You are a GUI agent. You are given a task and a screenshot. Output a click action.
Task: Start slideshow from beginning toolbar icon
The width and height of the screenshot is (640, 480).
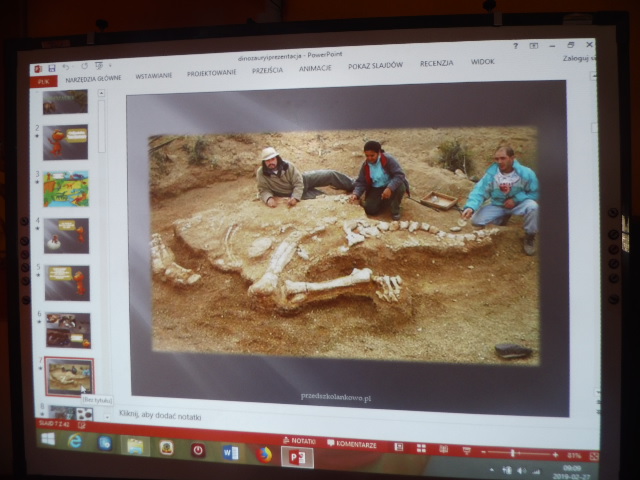point(99,65)
